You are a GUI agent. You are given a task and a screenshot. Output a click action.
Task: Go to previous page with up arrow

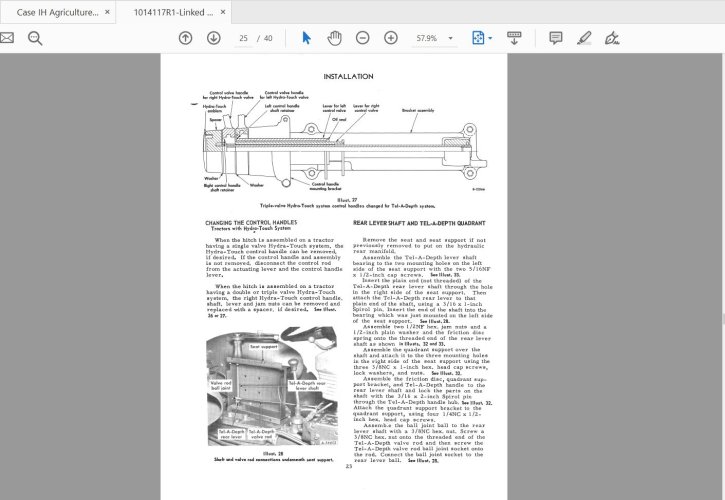[185, 38]
